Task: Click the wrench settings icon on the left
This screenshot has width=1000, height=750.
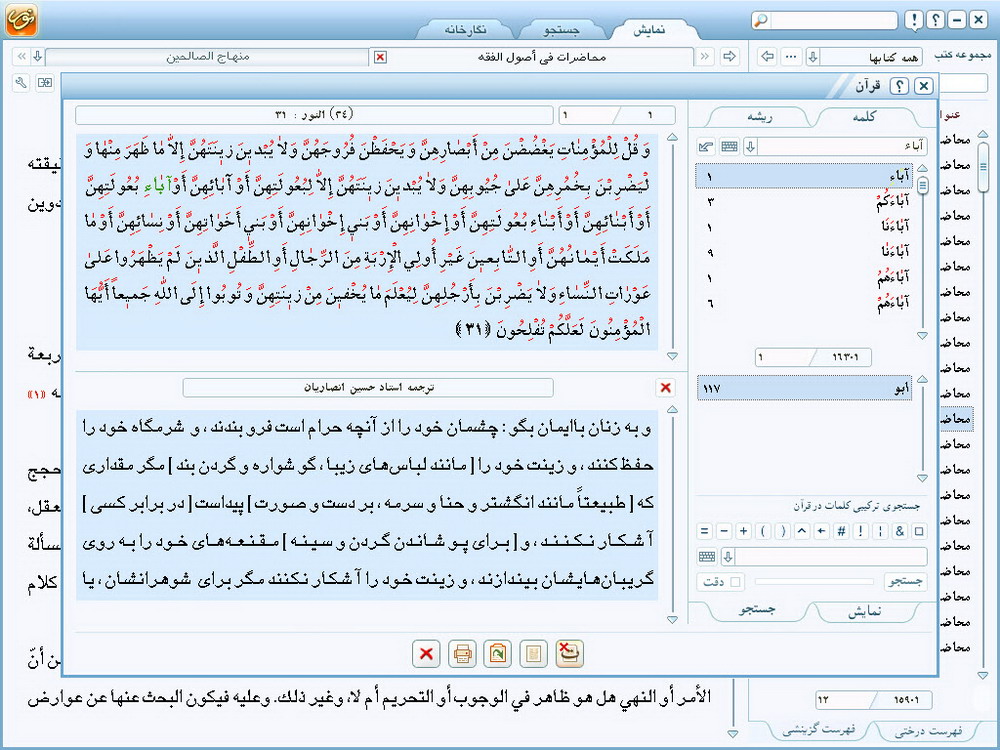Action: [x=21, y=82]
